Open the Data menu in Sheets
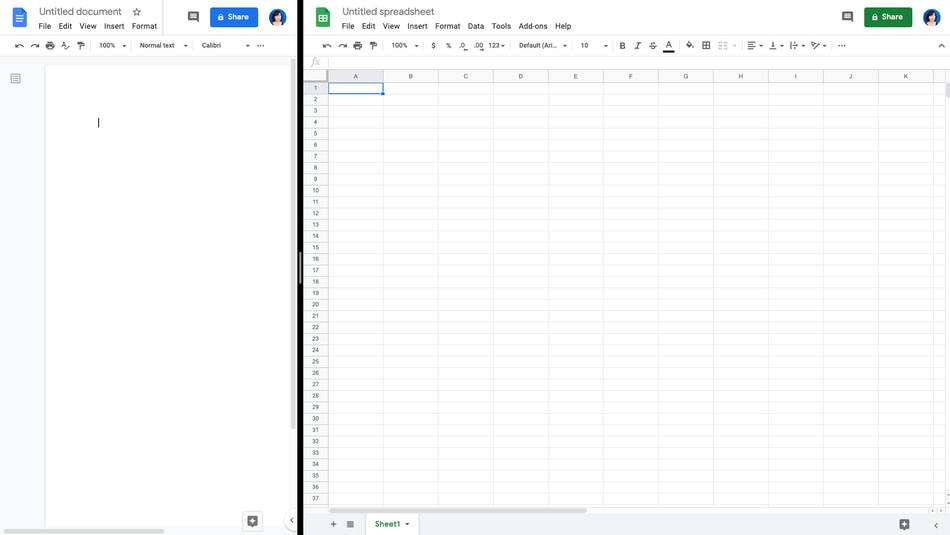The width and height of the screenshot is (950, 535). tap(476, 26)
